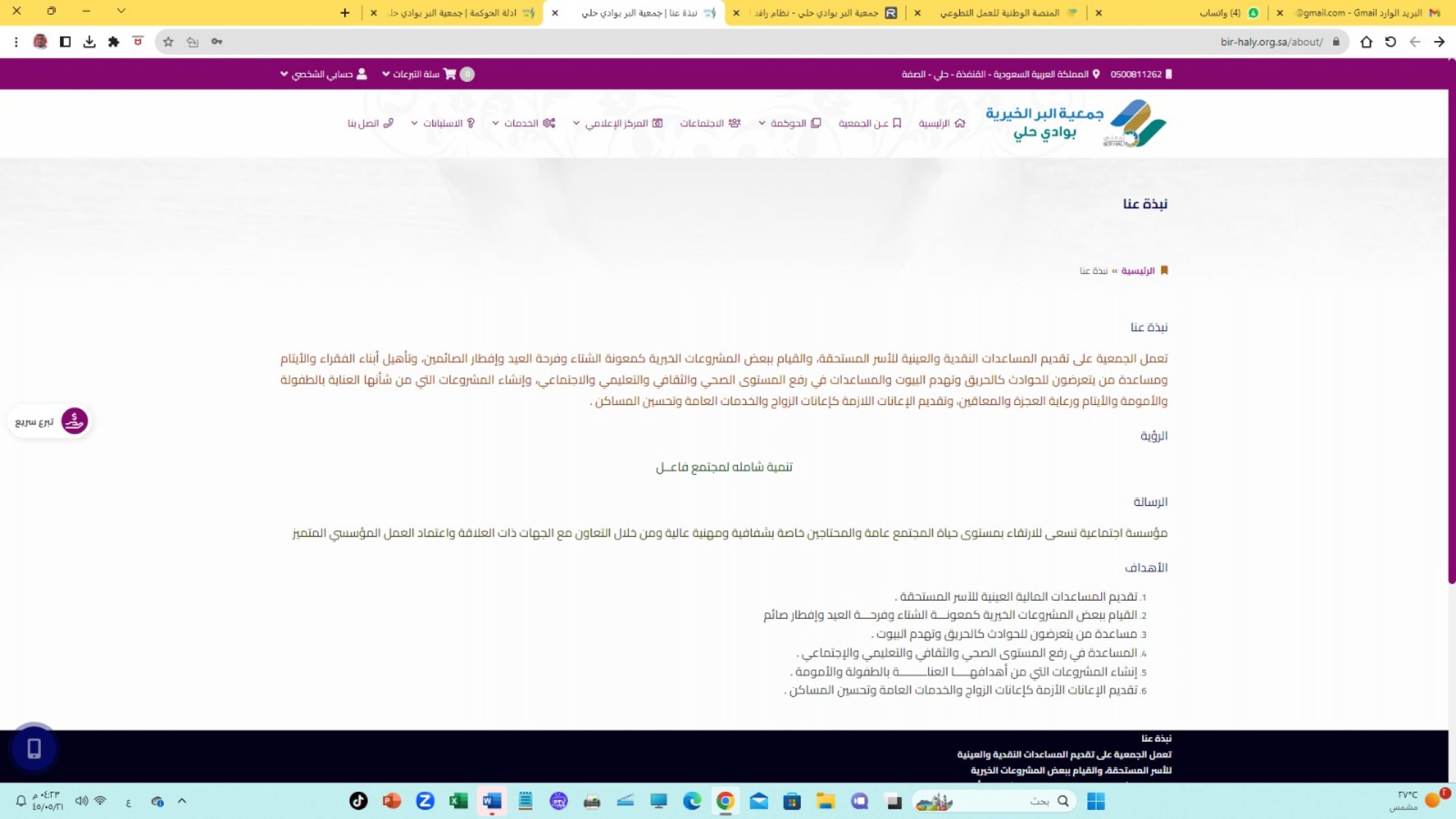
Task: Click the address bar URL field
Action: coord(751,42)
